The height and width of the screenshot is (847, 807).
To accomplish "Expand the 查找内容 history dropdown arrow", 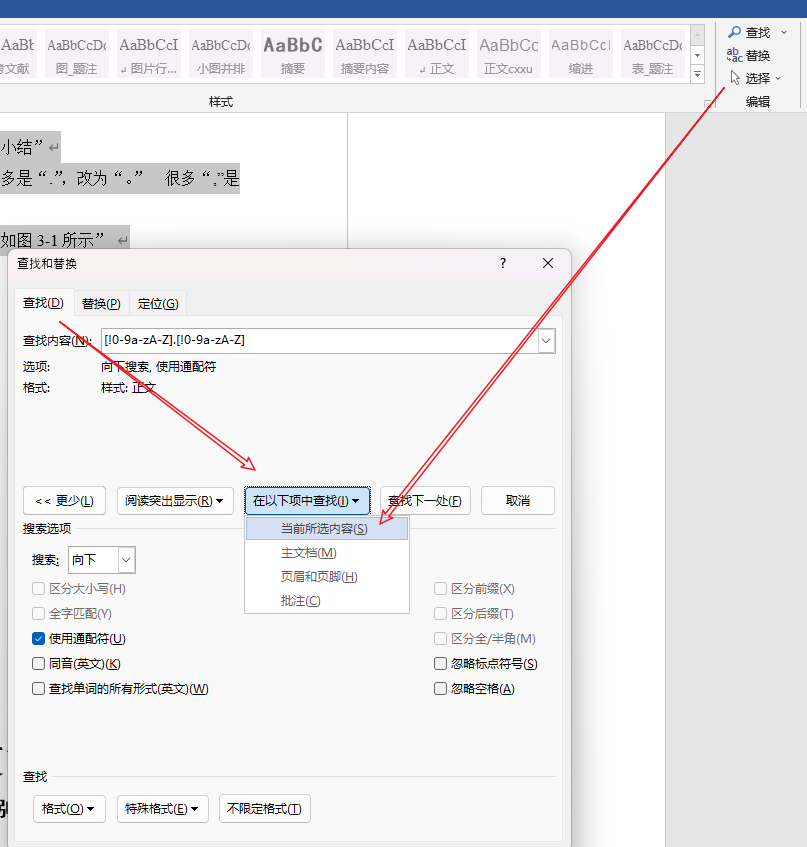I will pos(546,341).
